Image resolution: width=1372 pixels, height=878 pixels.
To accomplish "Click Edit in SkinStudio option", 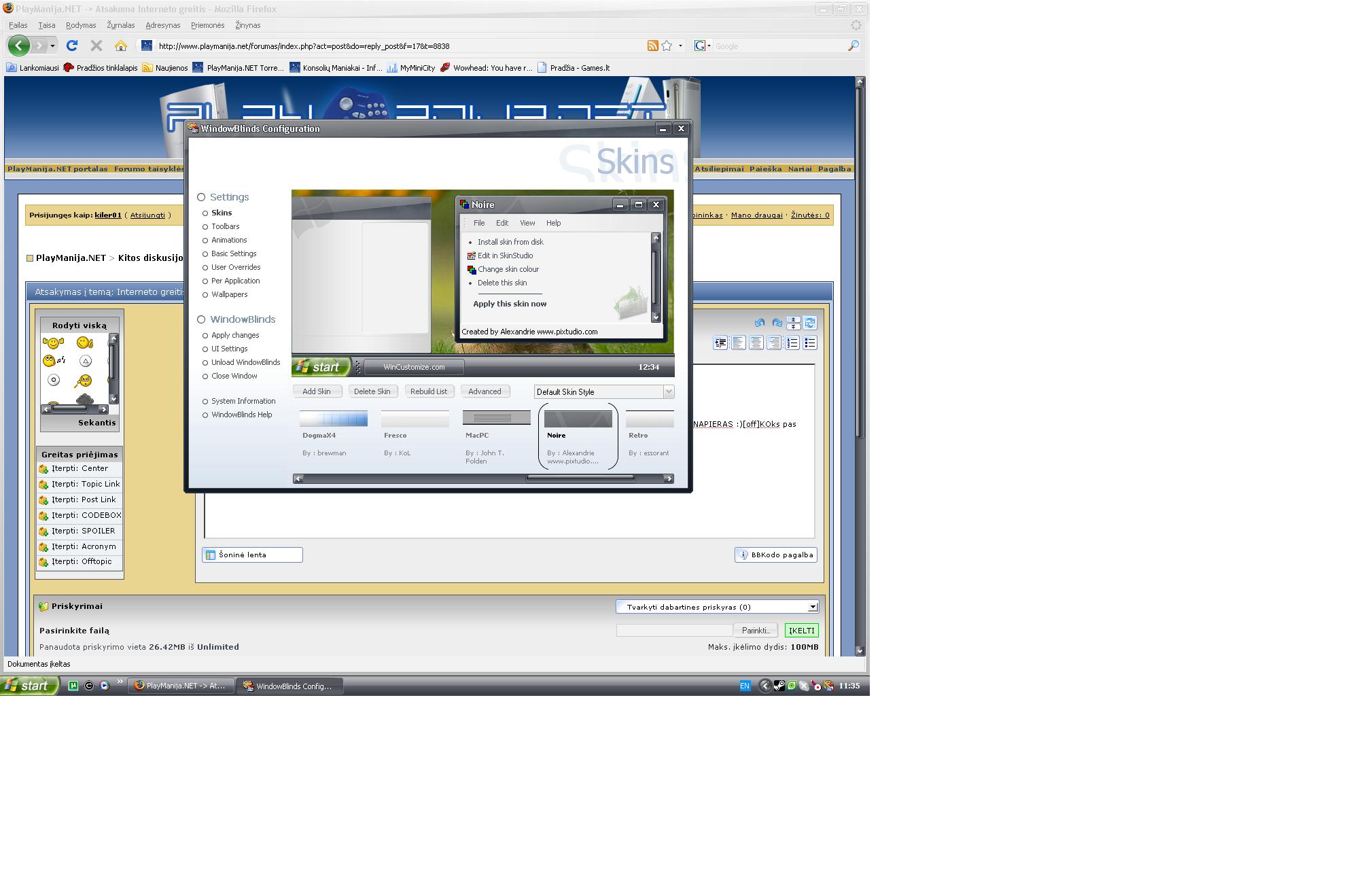I will pos(505,256).
